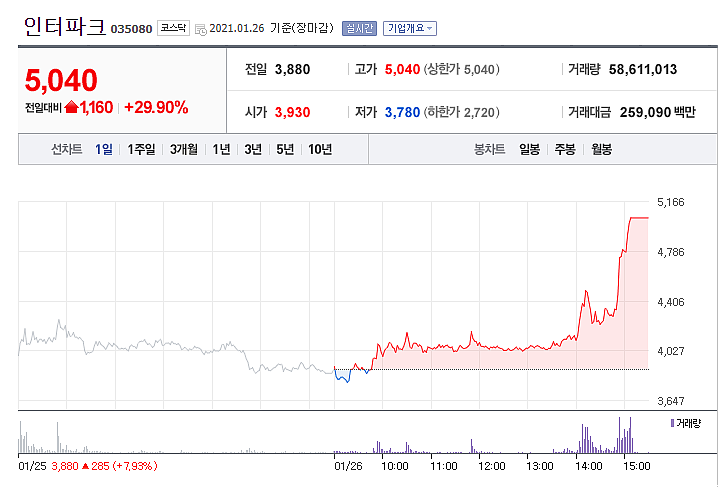Click the calendar clock icon beside date
The image size is (718, 487).
(x=201, y=30)
